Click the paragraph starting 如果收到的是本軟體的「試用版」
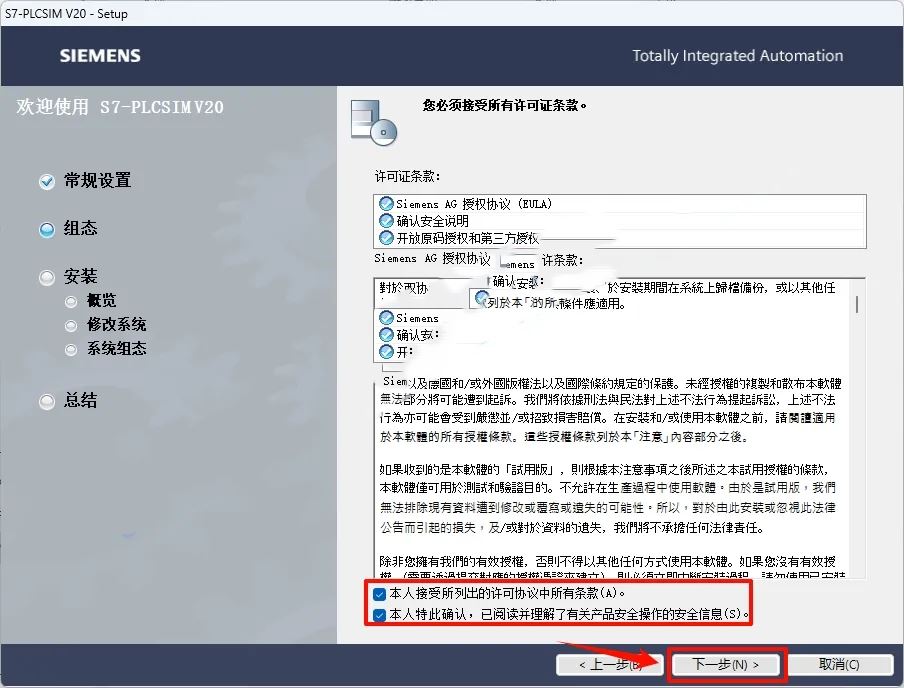Screen dimensions: 904x688 pos(608,498)
